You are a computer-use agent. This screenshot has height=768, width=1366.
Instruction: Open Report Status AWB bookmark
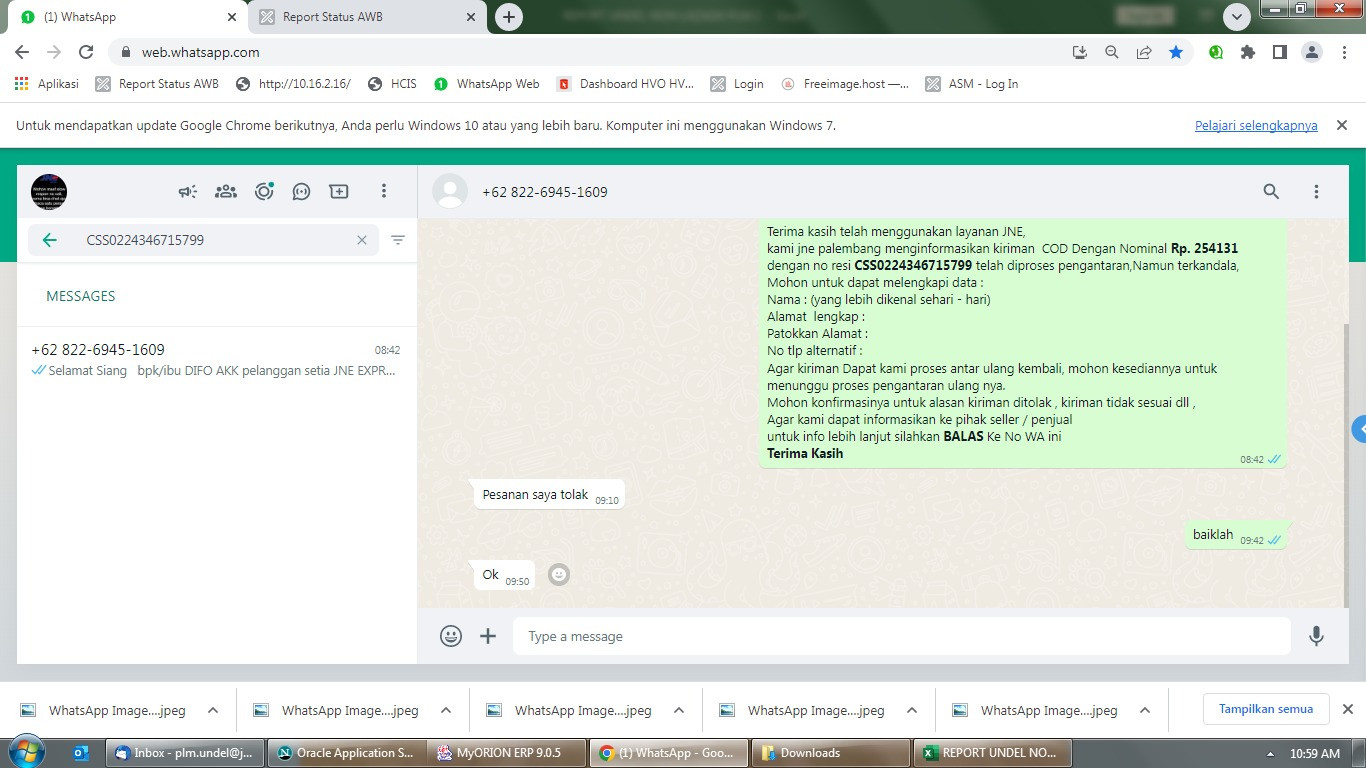click(157, 84)
